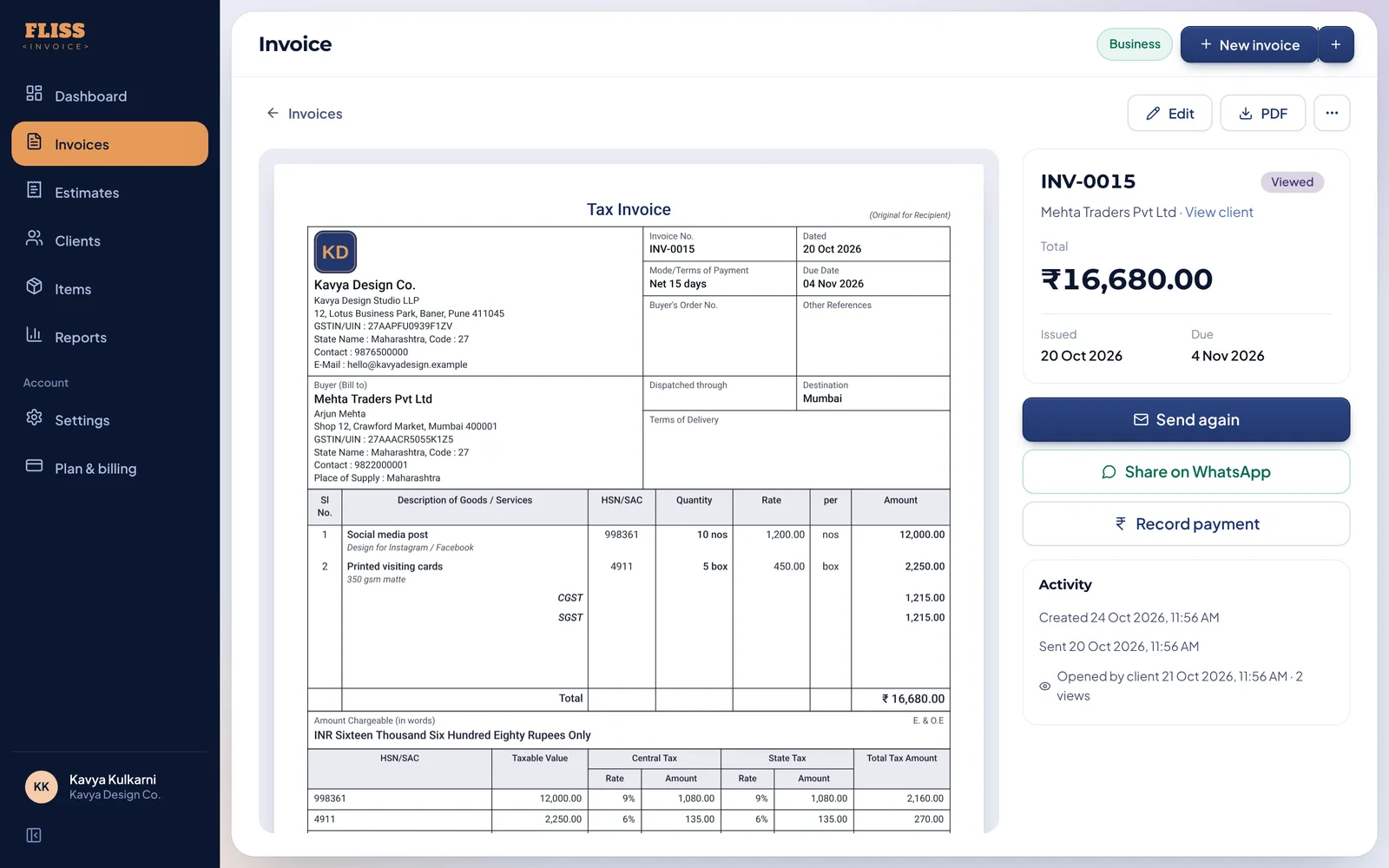
Task: Share the invoice on WhatsApp
Action: tap(1186, 471)
